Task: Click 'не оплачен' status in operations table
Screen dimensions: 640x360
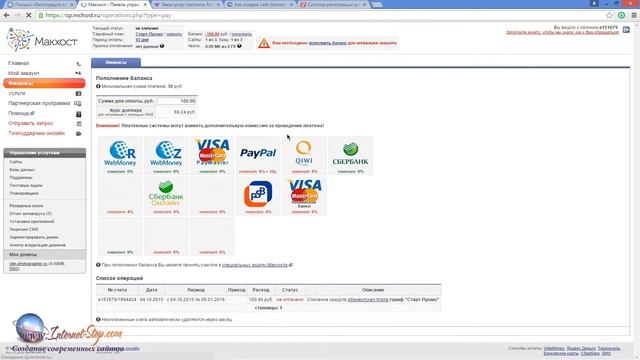Action: click(290, 300)
